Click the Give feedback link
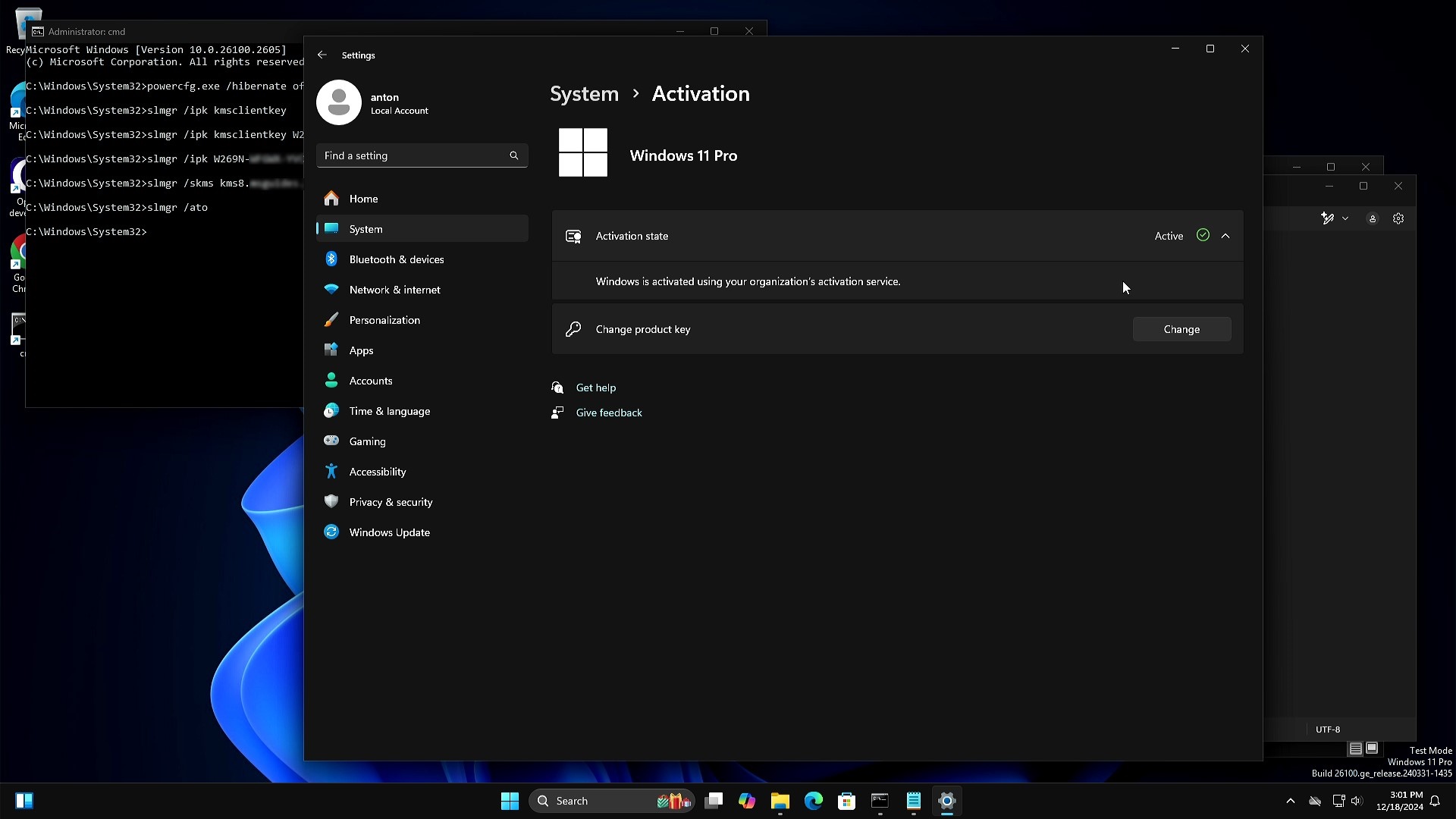The height and width of the screenshot is (819, 1456). (x=608, y=413)
